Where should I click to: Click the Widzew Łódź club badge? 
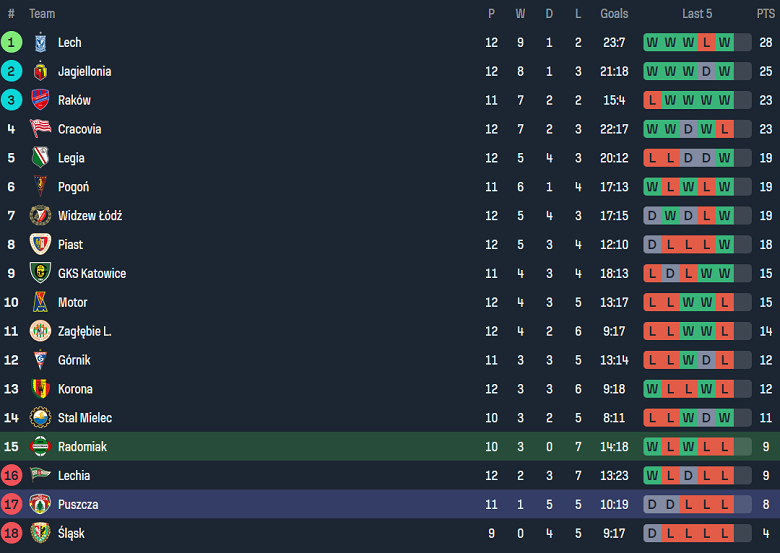[x=40, y=215]
